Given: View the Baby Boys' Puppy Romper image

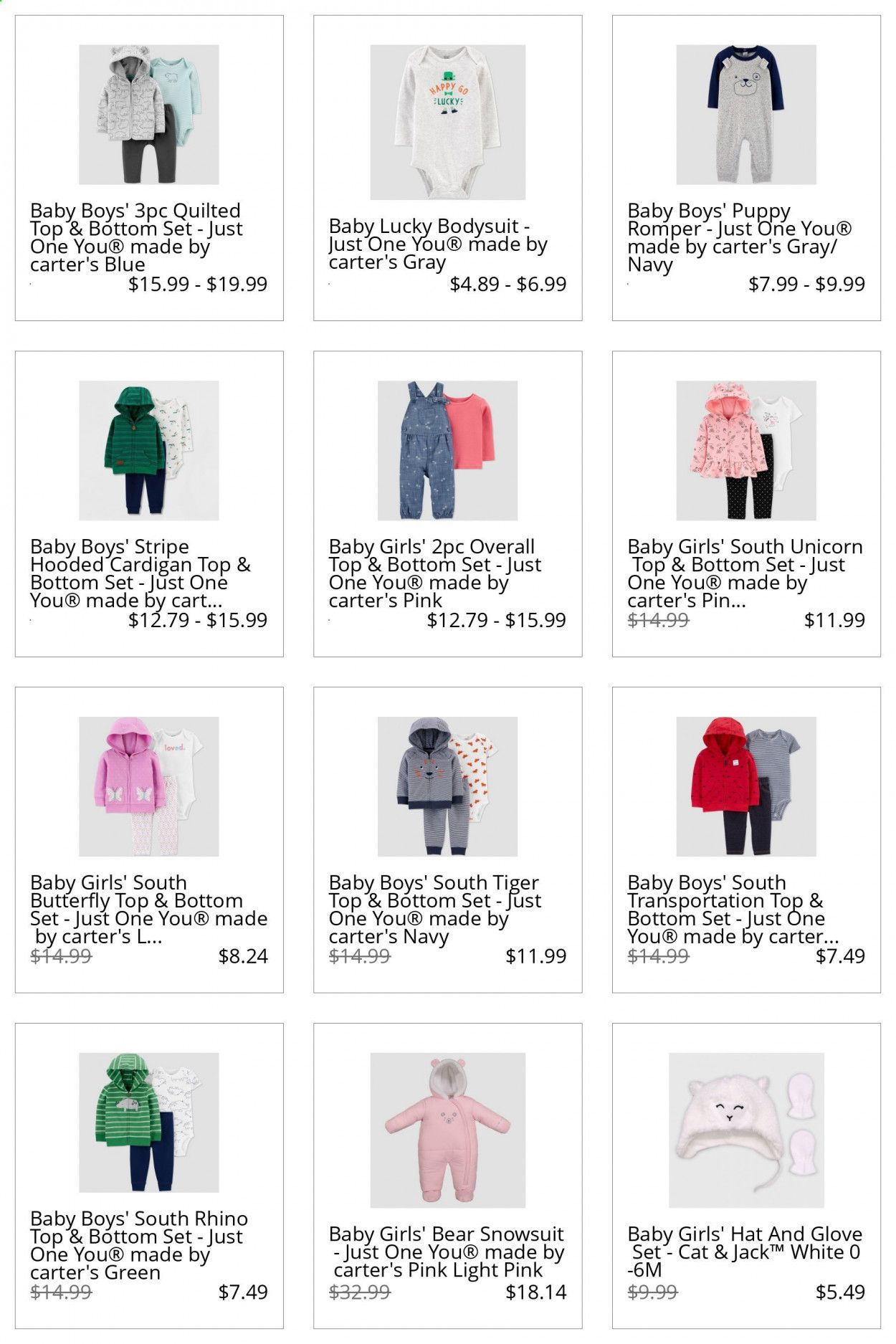Looking at the screenshot, I should pyautogui.click(x=746, y=115).
